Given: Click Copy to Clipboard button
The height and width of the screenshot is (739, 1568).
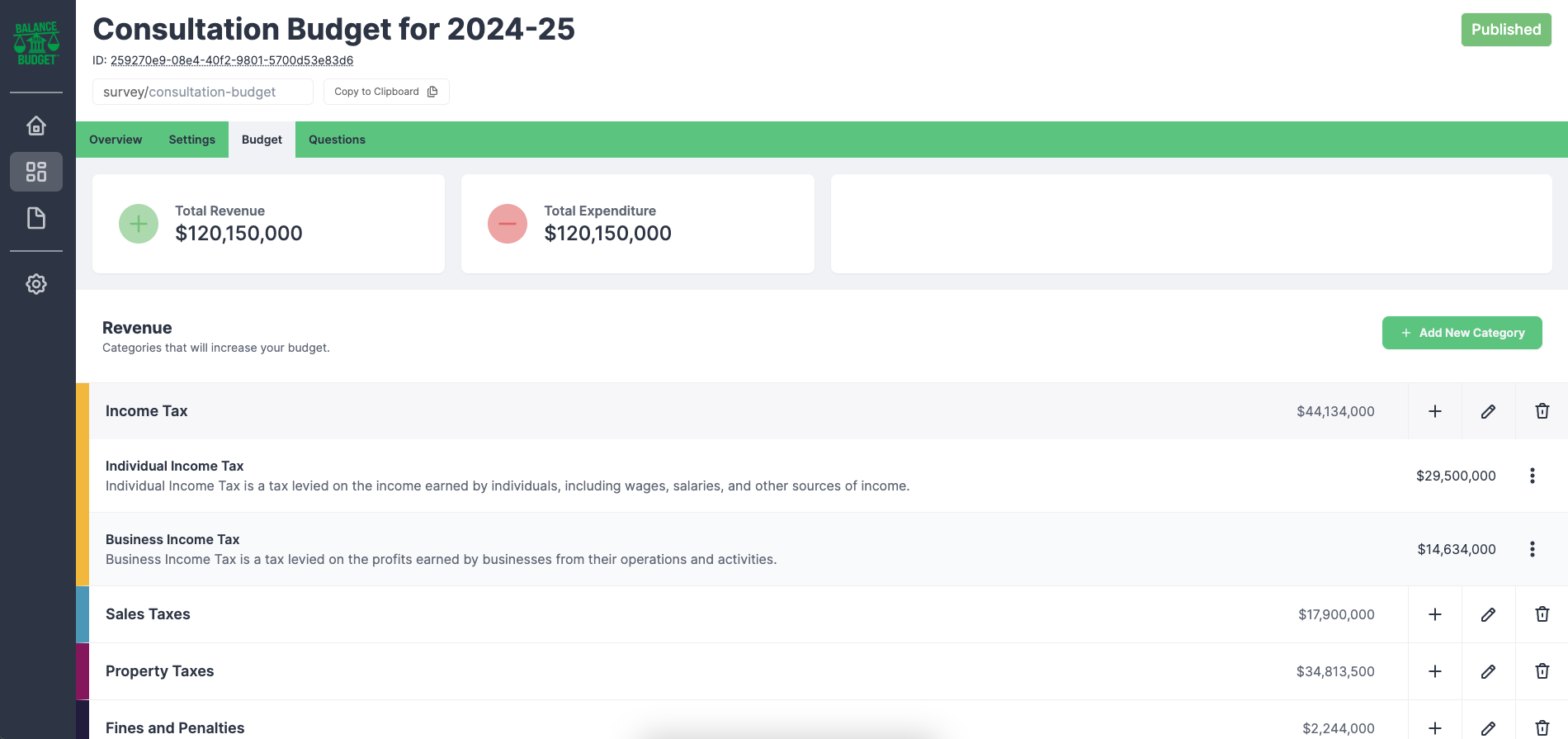Looking at the screenshot, I should coord(386,92).
